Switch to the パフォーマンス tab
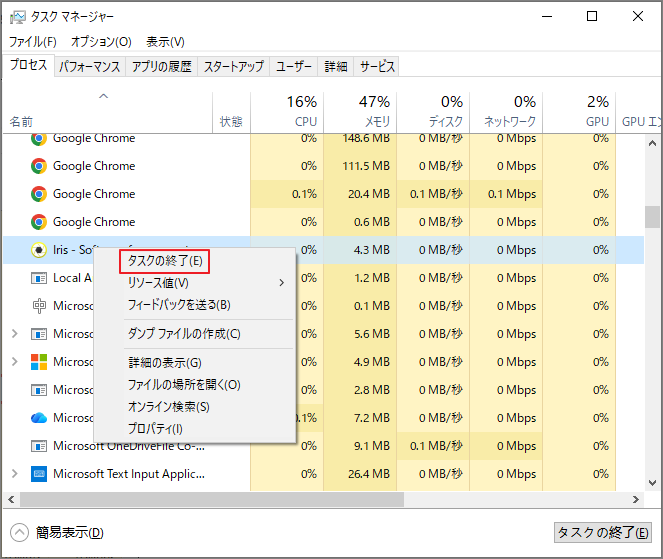The width and height of the screenshot is (663, 559). pos(90,66)
